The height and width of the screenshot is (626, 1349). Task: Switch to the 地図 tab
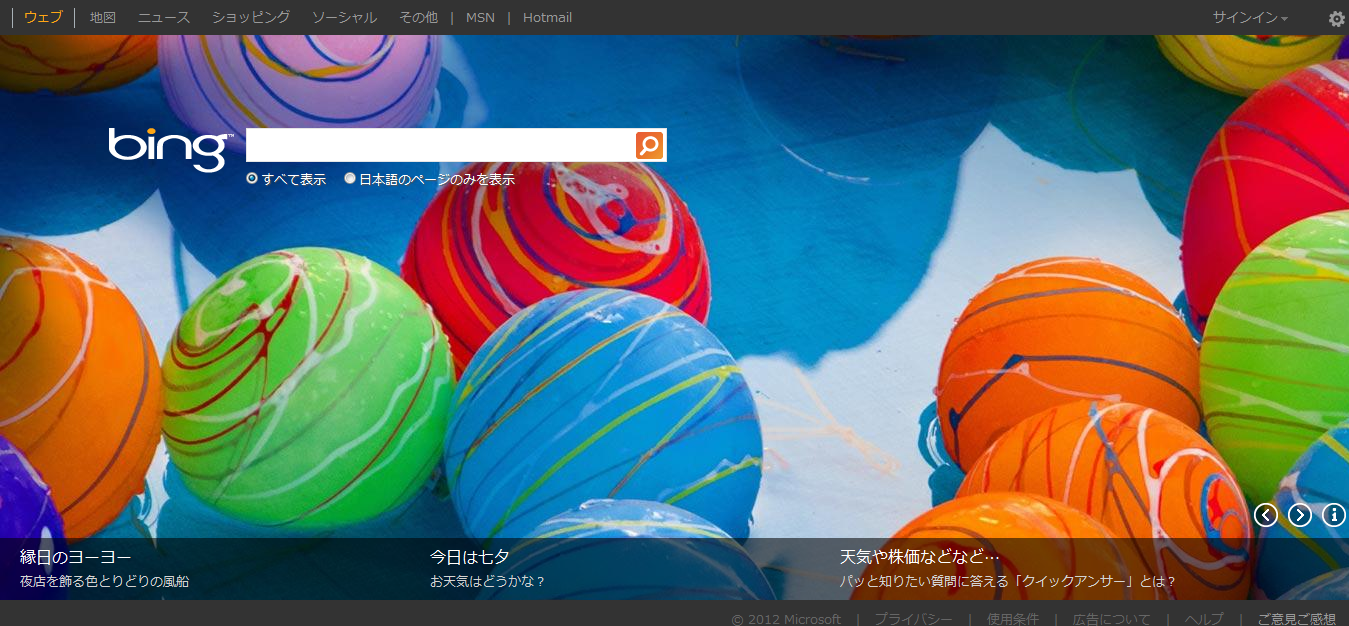(103, 18)
